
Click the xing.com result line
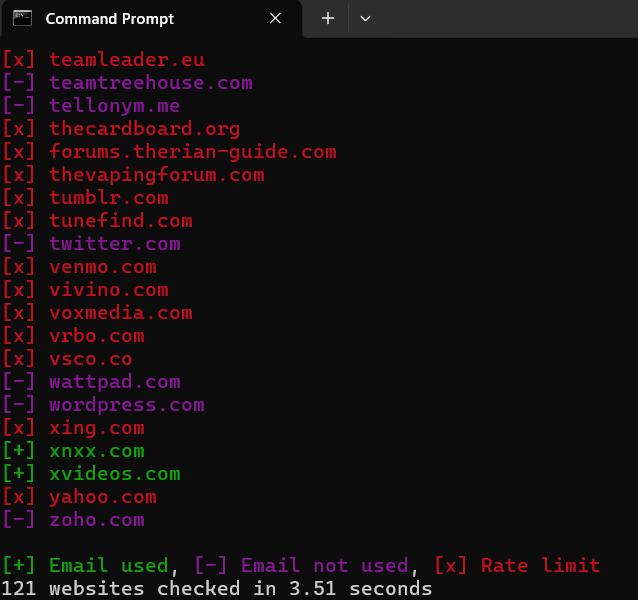click(x=73, y=428)
